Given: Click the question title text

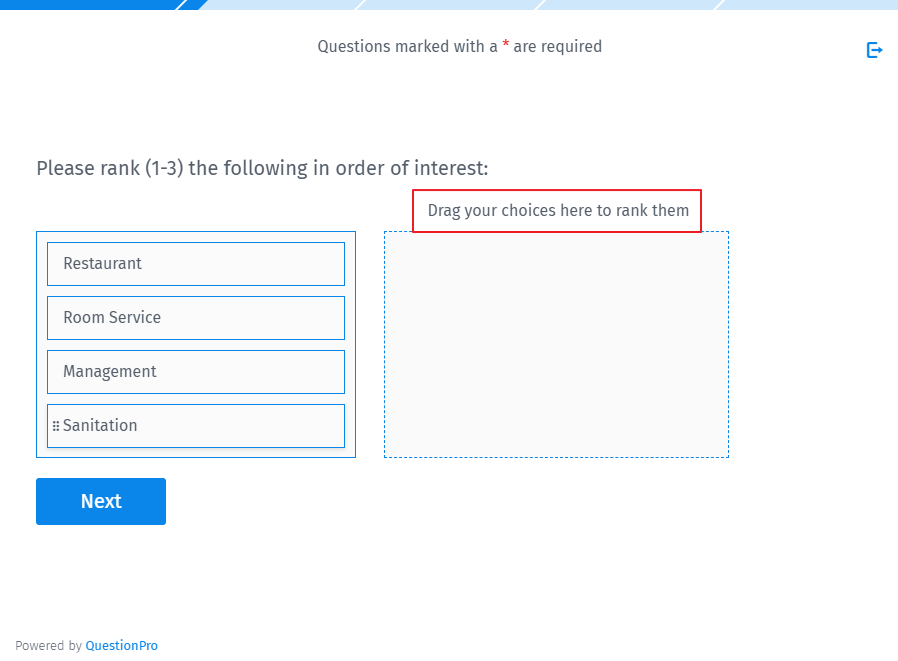Looking at the screenshot, I should click(262, 168).
